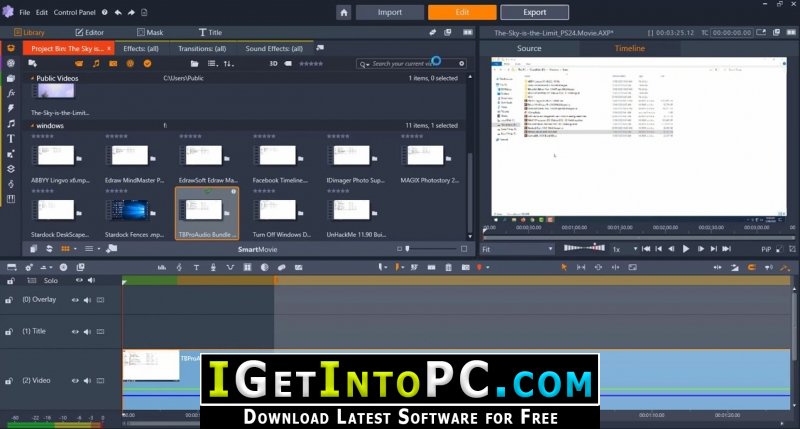The image size is (800, 429).
Task: Open the Effects: (all) library tab
Action: click(141, 48)
